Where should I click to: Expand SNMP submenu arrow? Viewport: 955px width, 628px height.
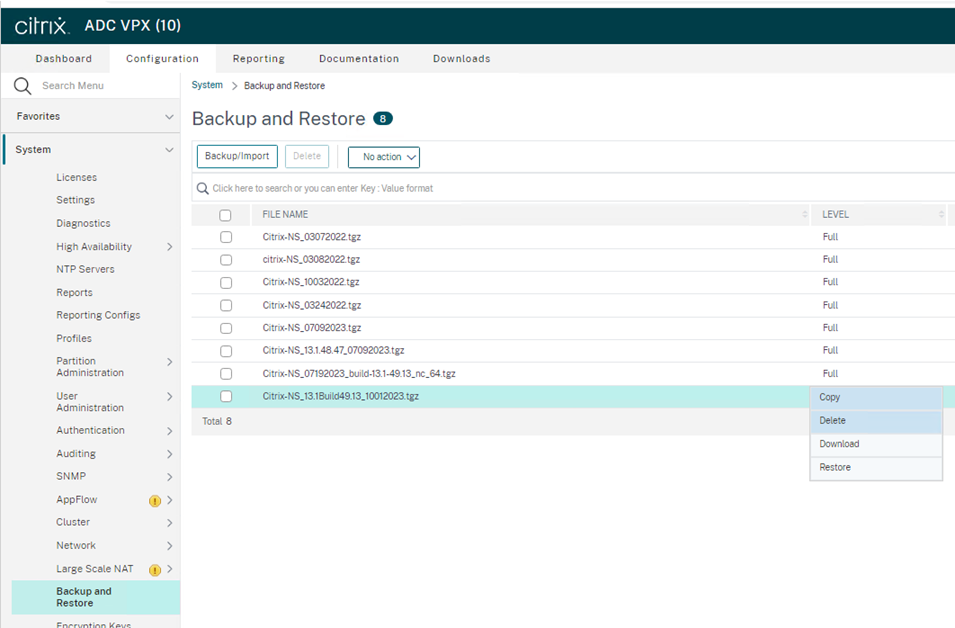tap(170, 477)
